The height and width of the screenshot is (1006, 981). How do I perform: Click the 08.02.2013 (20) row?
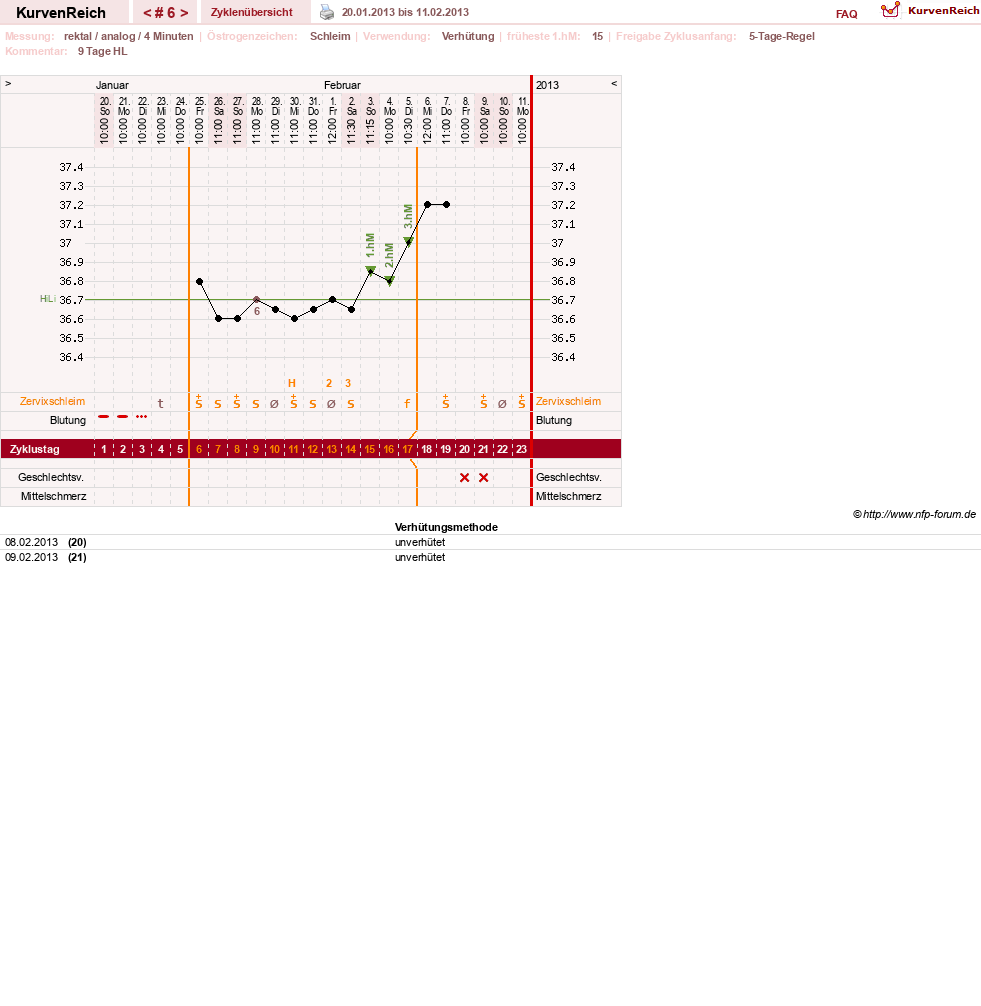[490, 542]
